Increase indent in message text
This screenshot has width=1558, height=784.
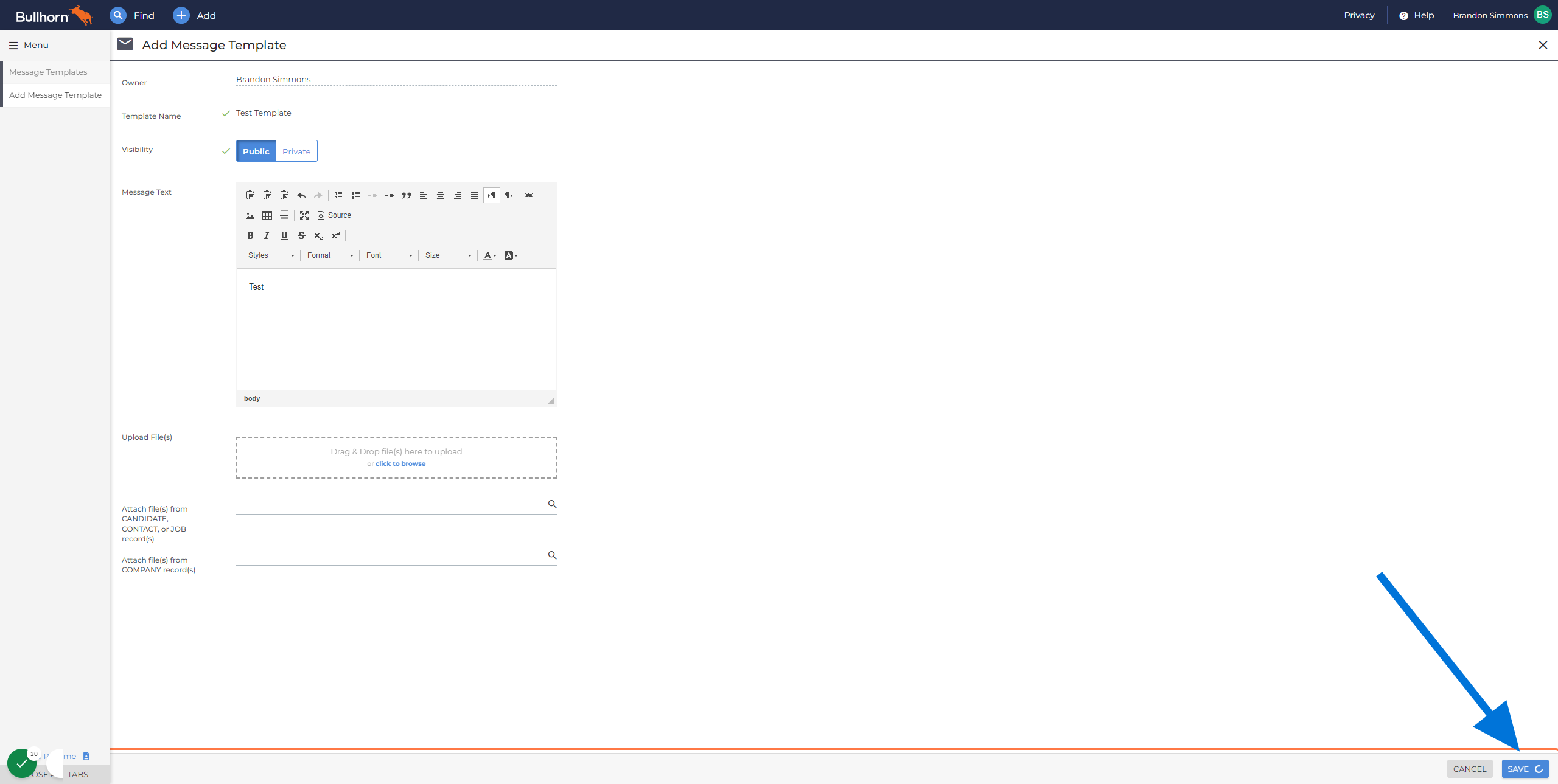tap(389, 195)
